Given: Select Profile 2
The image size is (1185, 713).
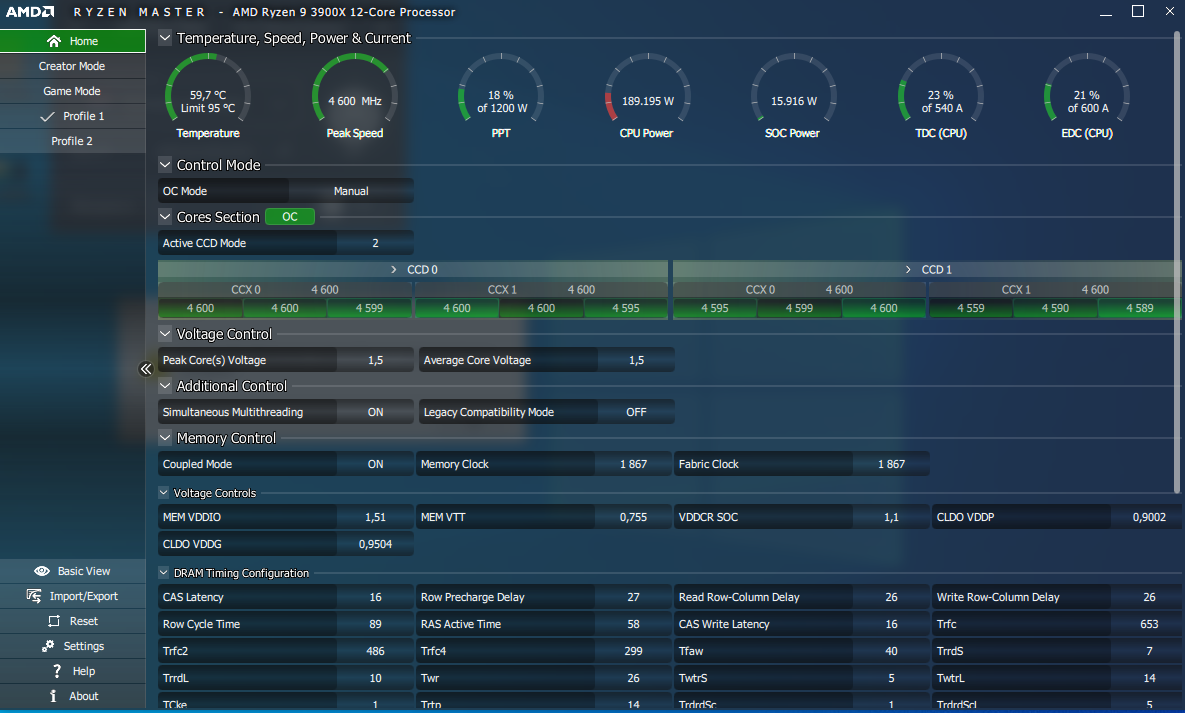Looking at the screenshot, I should [73, 141].
